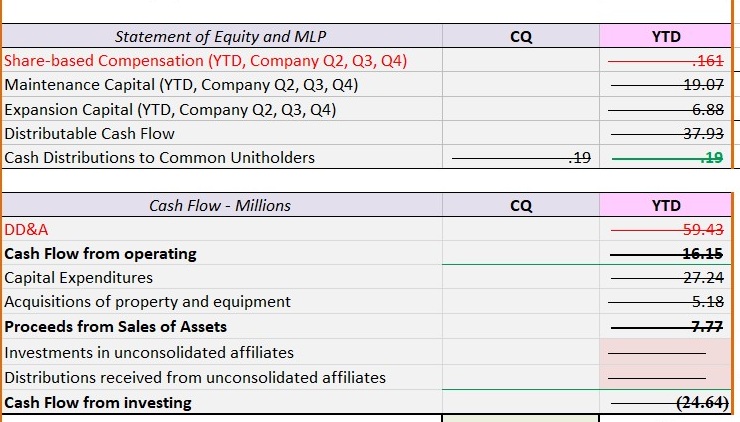Screen dimensions: 740x422
Task: Click the Proceeds from Sales of Assets label
Action: point(116,326)
